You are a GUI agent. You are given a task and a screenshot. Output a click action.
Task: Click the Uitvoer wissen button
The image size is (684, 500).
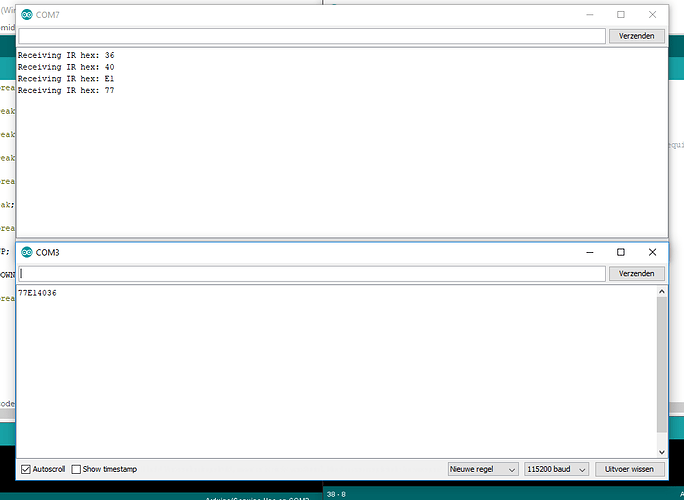pyautogui.click(x=629, y=469)
